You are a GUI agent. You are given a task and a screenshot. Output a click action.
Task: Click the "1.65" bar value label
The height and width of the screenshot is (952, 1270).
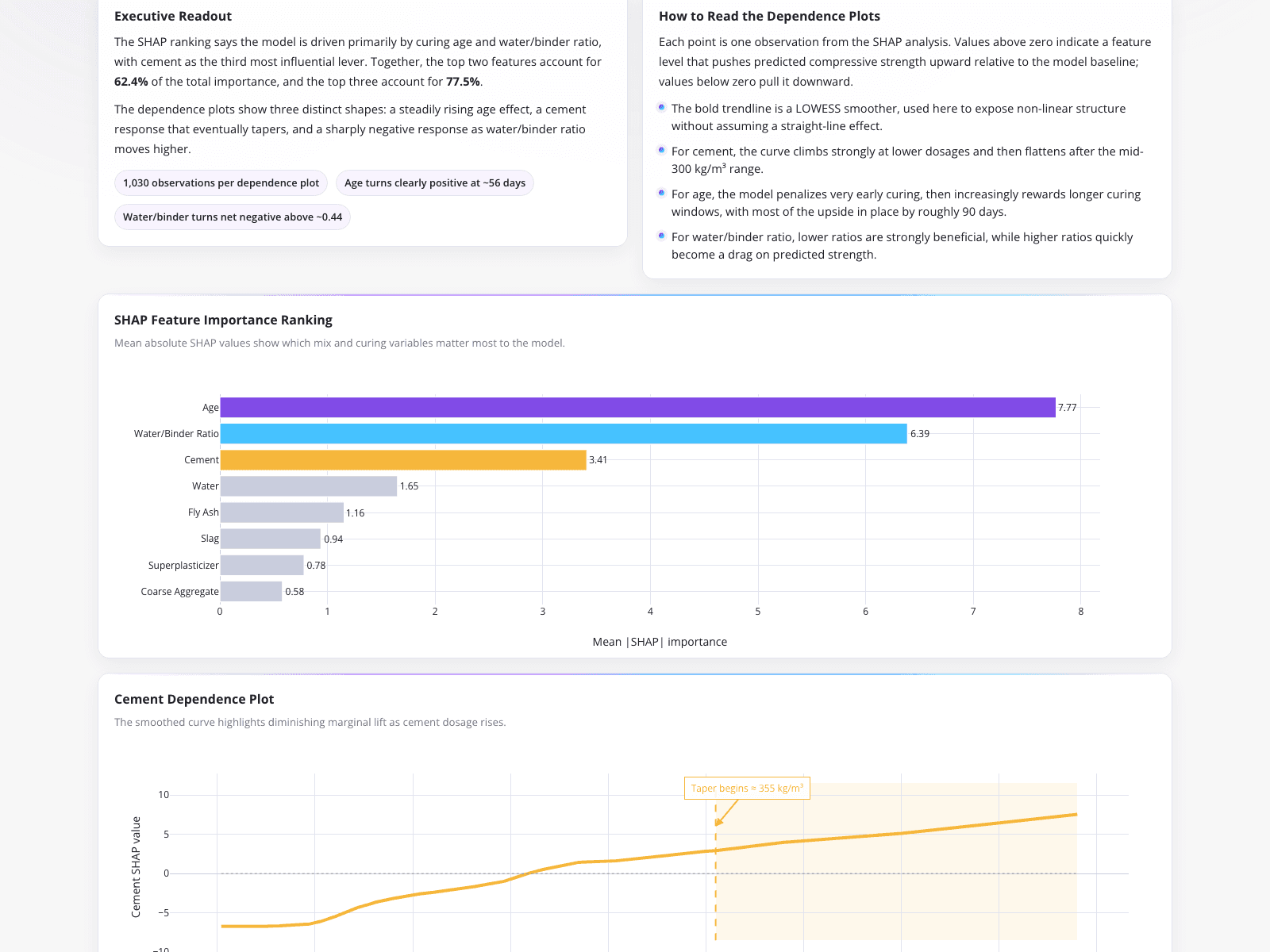pos(410,486)
